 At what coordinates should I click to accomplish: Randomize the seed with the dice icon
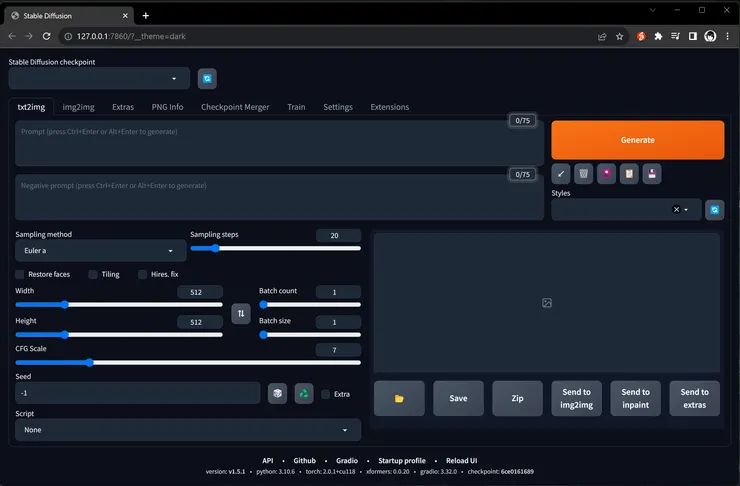[278, 393]
